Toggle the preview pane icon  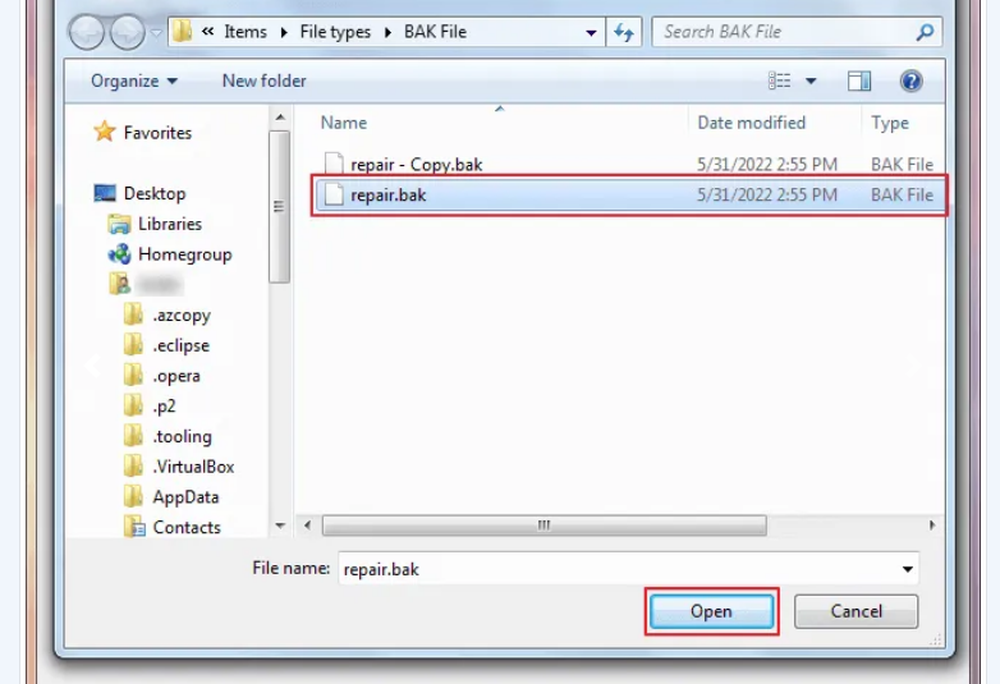tap(859, 81)
